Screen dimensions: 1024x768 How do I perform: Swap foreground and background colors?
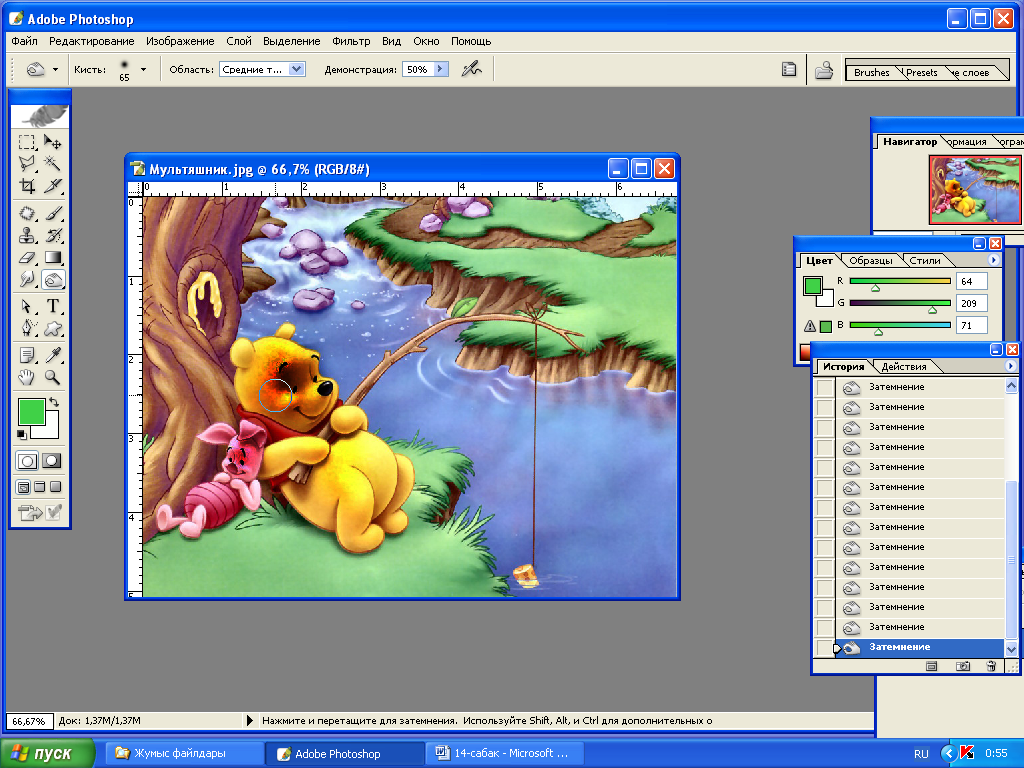[54, 402]
